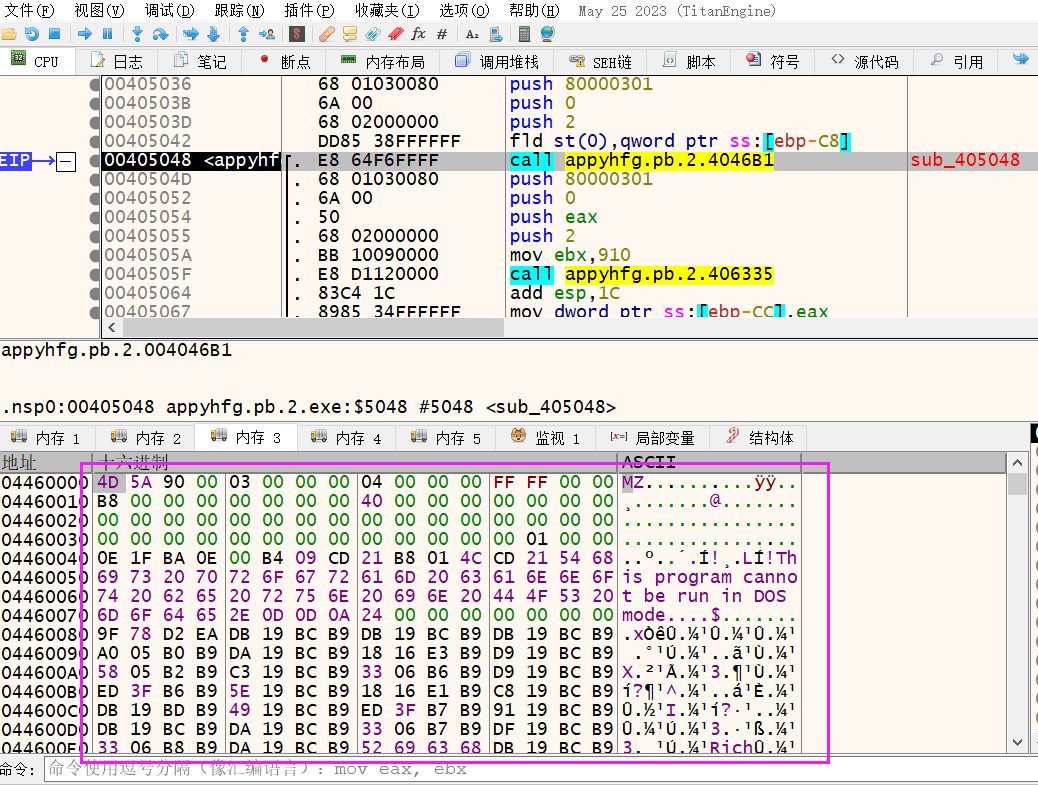Click the 地址 column header
Screen dimensions: 1038x785
click(45, 462)
